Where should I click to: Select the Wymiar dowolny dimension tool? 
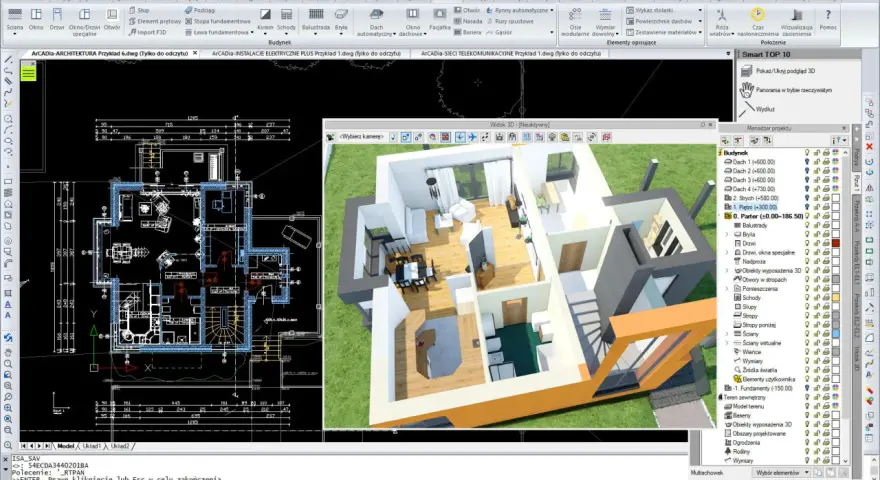coord(605,21)
